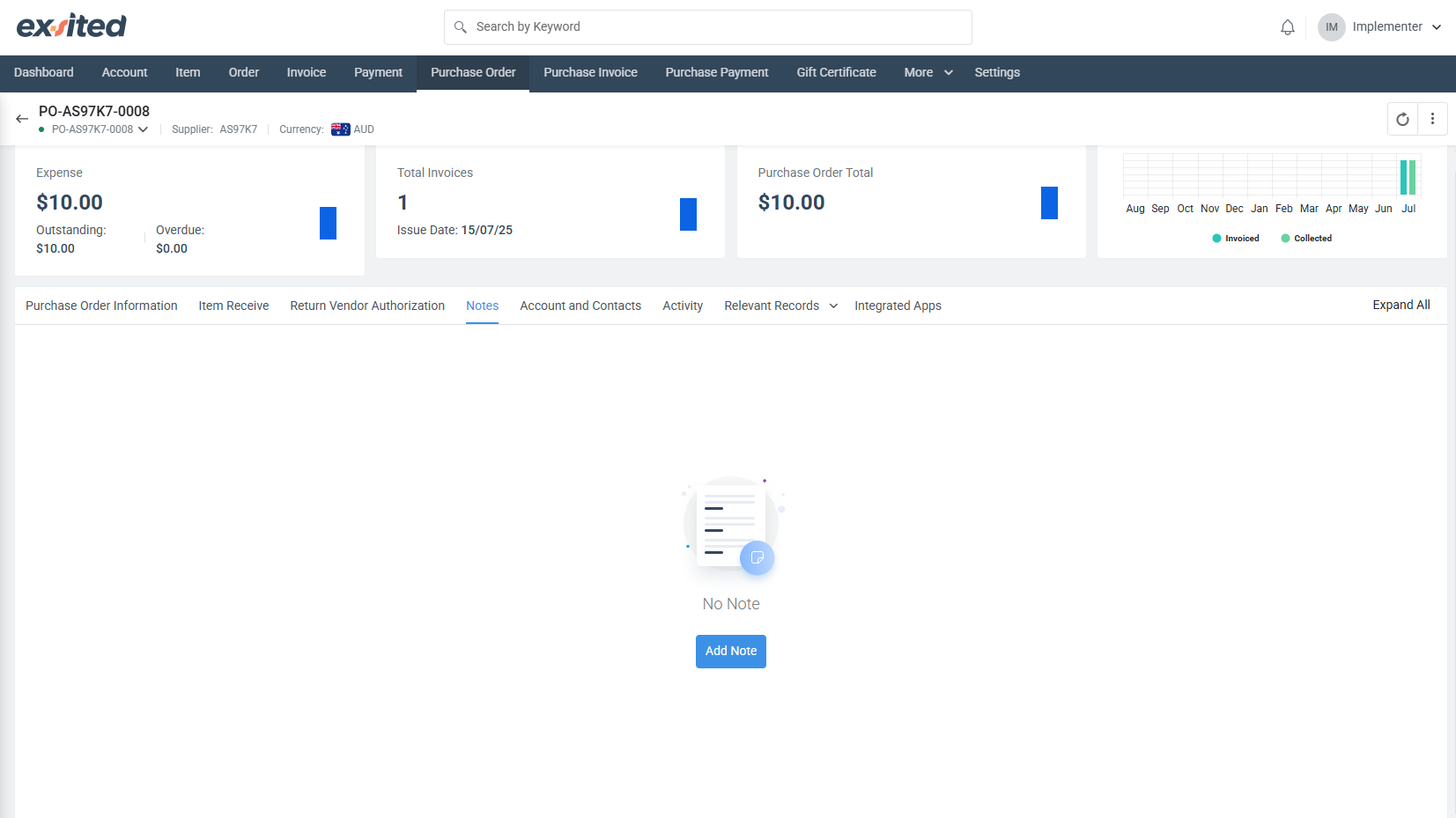Open the notifications bell
The image size is (1456, 818).
click(x=1287, y=27)
